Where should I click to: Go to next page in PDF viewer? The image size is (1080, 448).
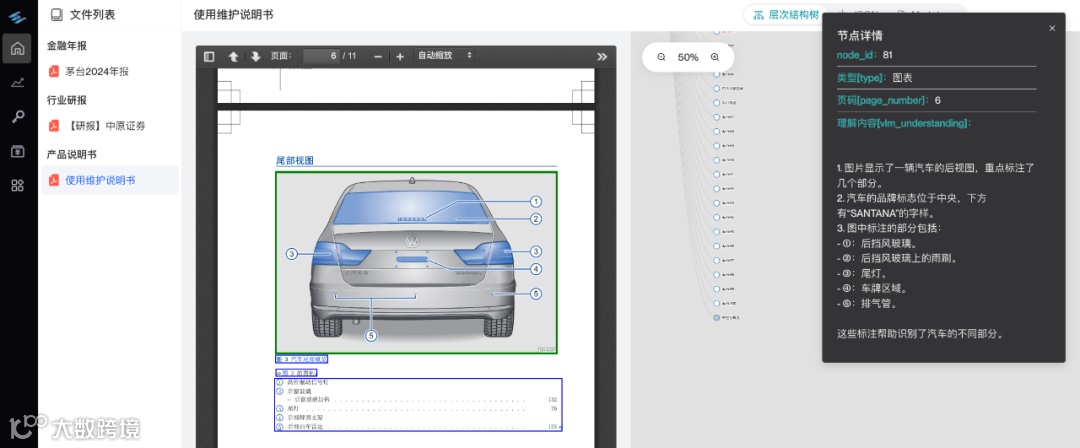tap(256, 57)
